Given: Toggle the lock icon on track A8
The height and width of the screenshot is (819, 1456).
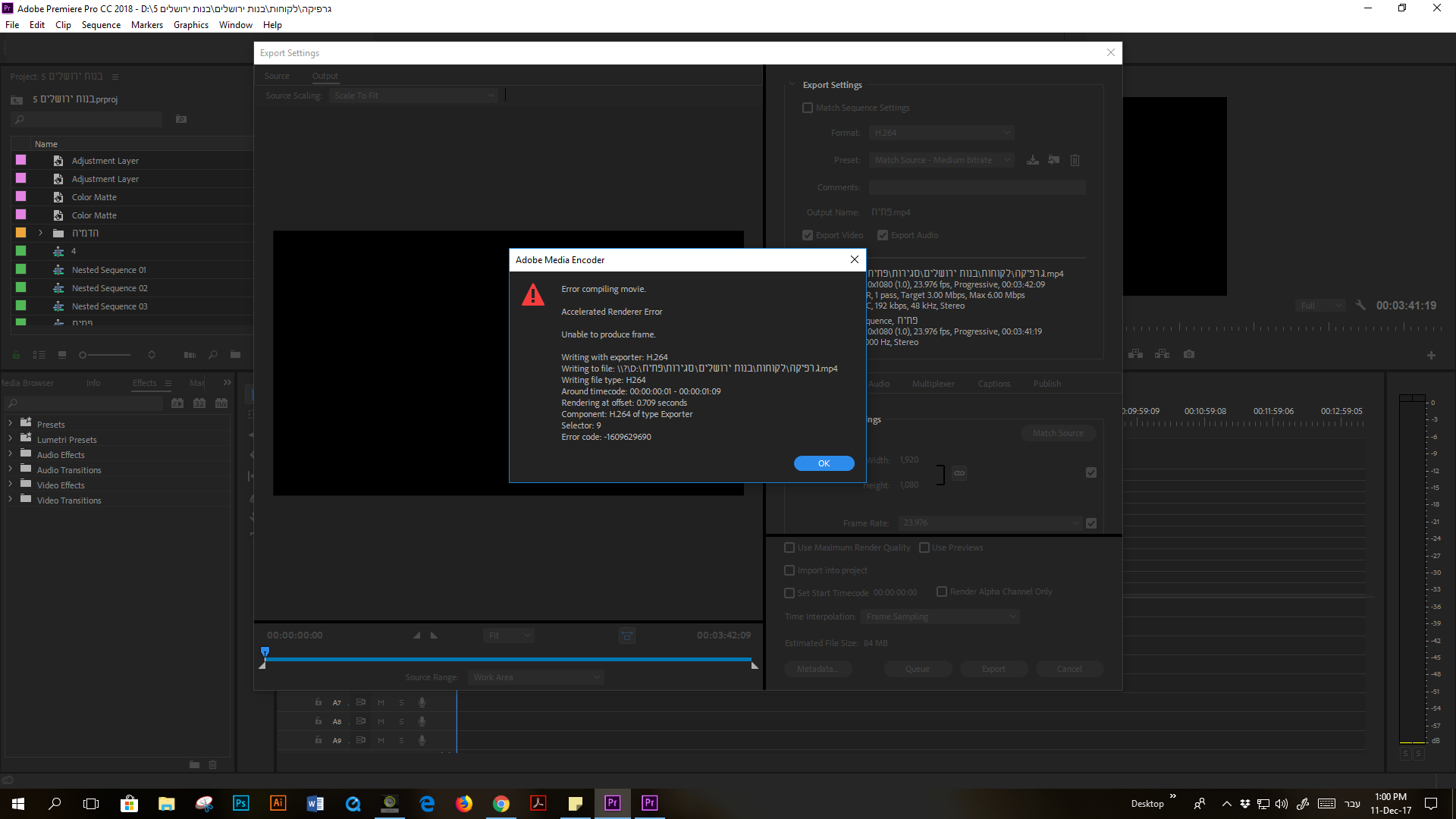Looking at the screenshot, I should 318,721.
